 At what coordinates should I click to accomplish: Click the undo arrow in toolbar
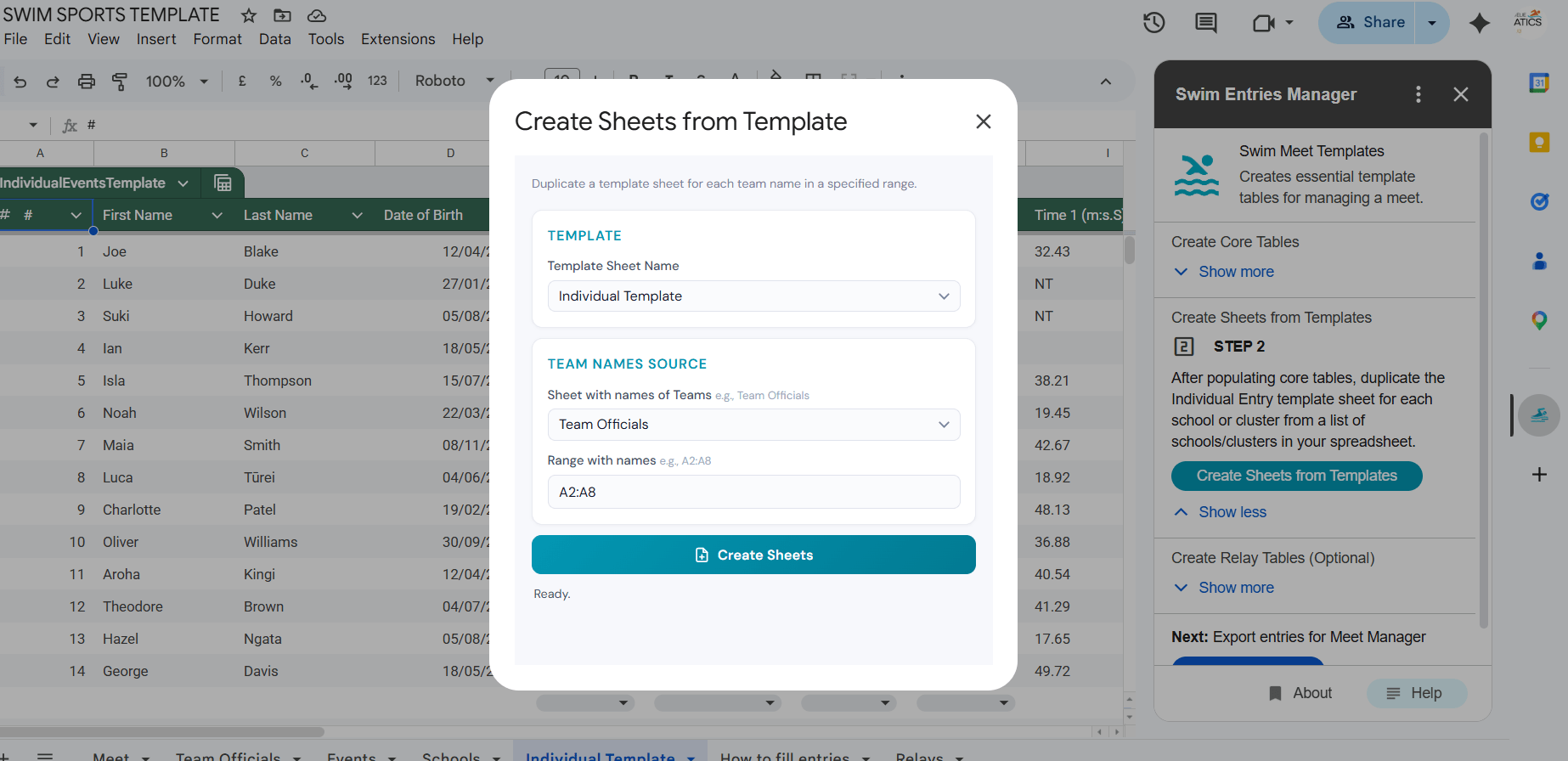coord(20,82)
